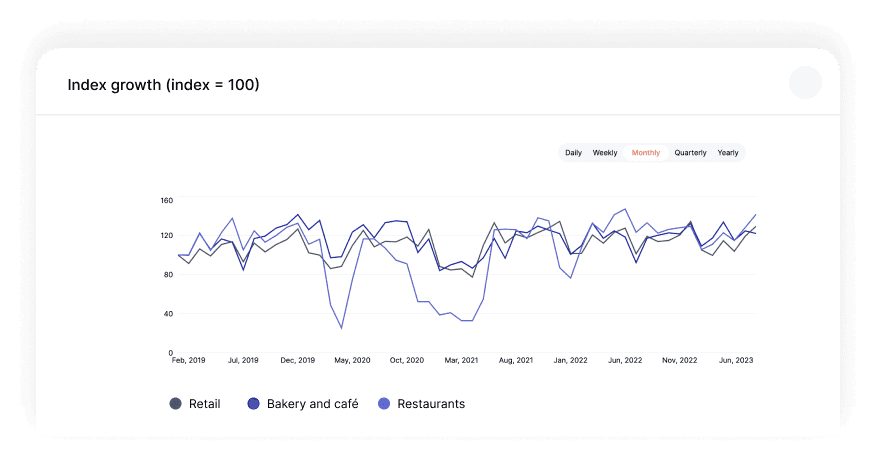876x461 pixels.
Task: Click the Feb, 2019 axis label
Action: point(188,360)
